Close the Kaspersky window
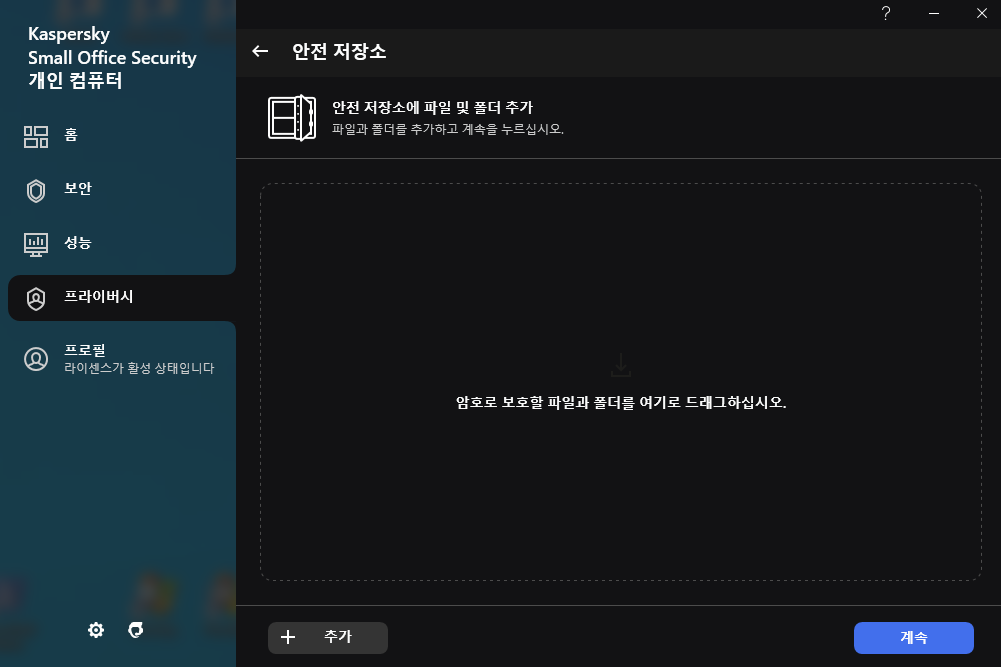Viewport: 1001px width, 667px height. (x=981, y=13)
